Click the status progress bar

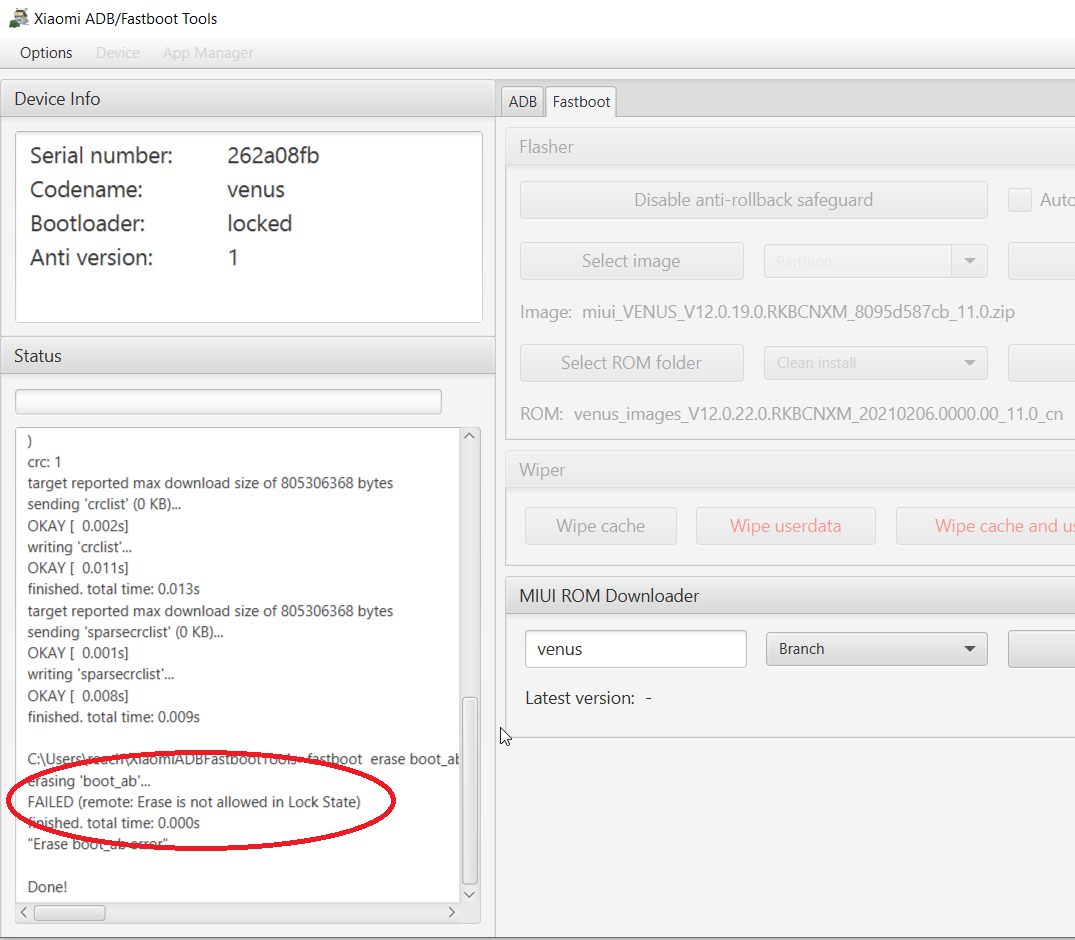click(x=228, y=402)
